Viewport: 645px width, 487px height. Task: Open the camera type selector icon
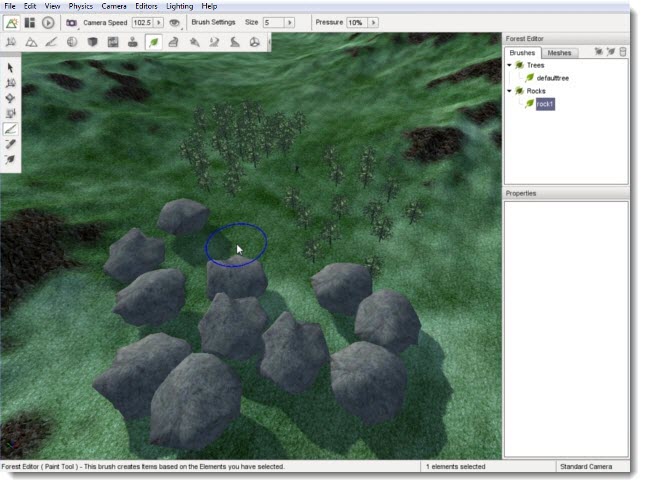(x=72, y=23)
